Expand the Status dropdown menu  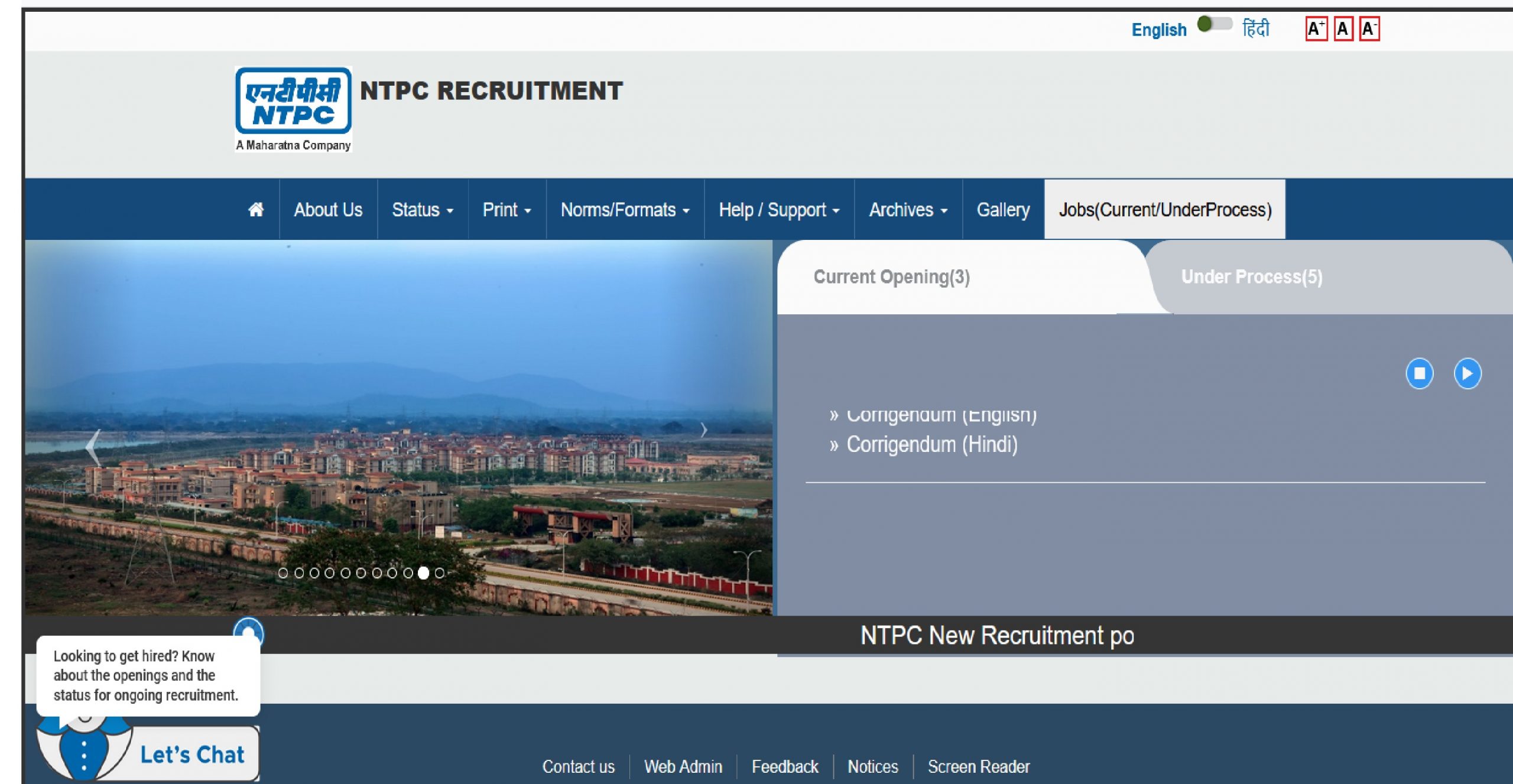[x=423, y=210]
